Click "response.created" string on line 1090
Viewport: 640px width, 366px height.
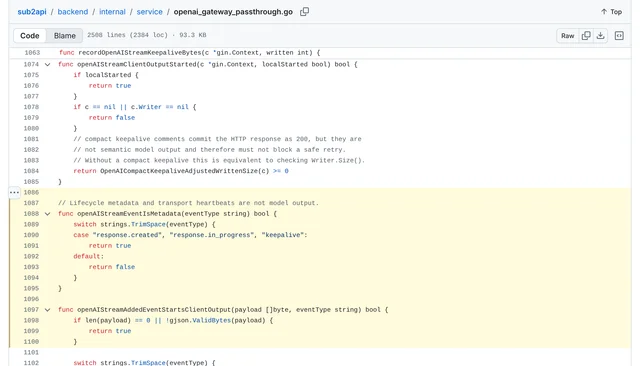coord(127,235)
